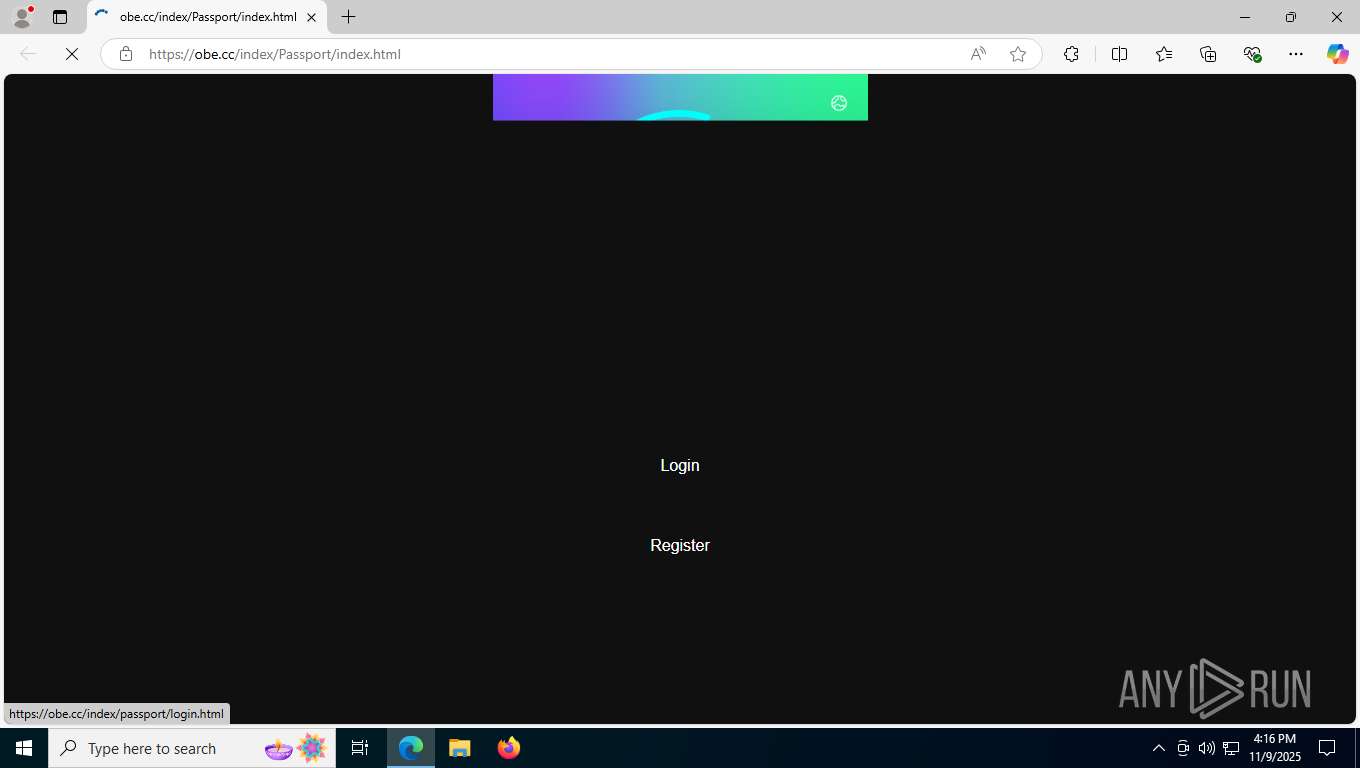The image size is (1360, 768).
Task: Close the obe.cc Passport tab
Action: (311, 17)
